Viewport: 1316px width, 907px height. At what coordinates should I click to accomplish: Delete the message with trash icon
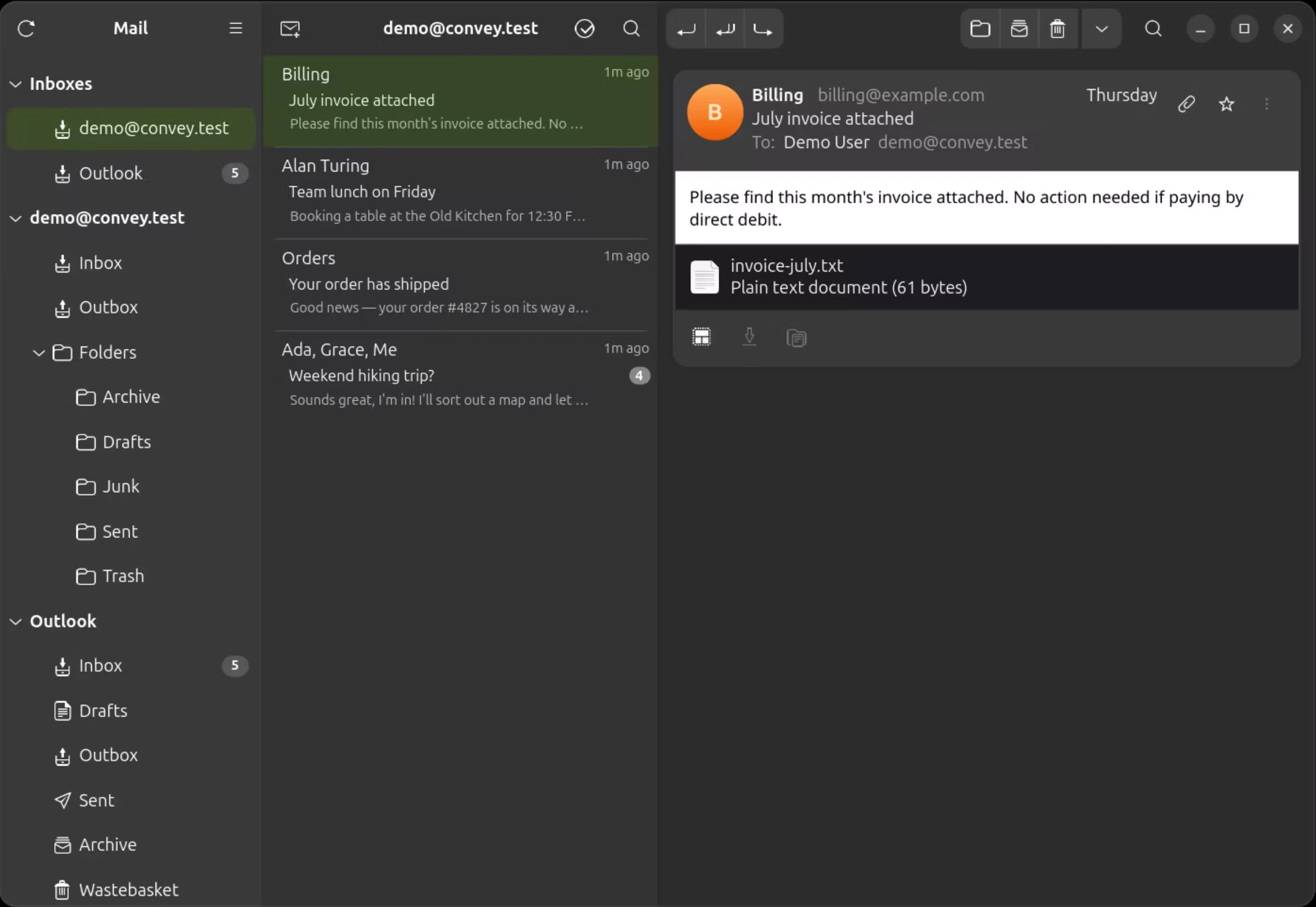point(1058,29)
